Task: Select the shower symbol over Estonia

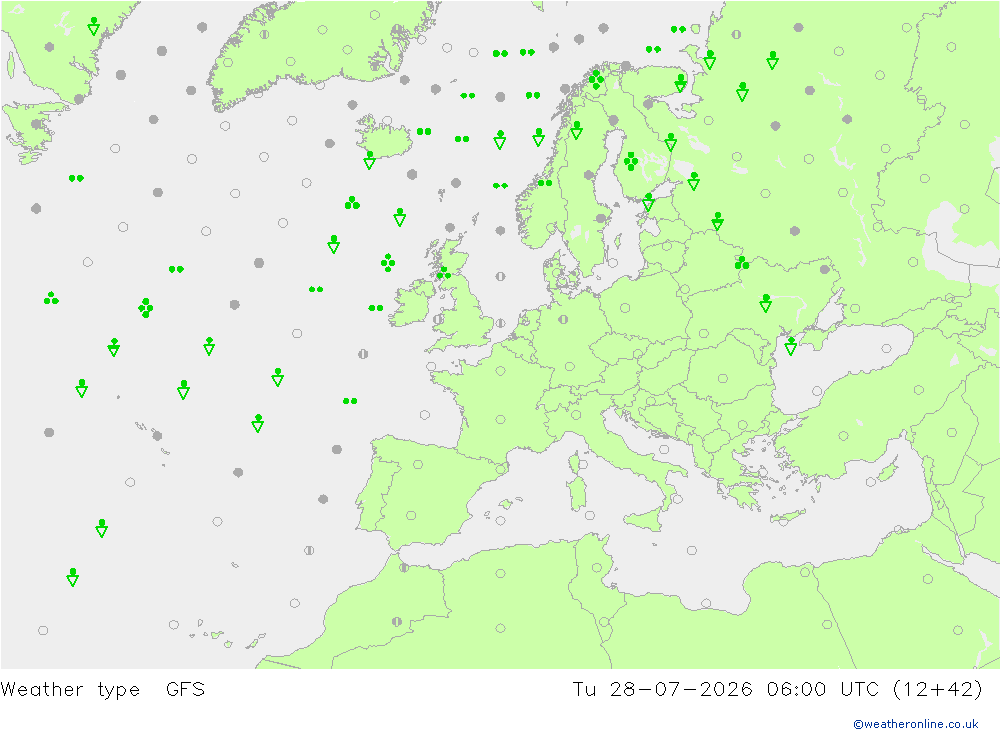Action: click(649, 202)
